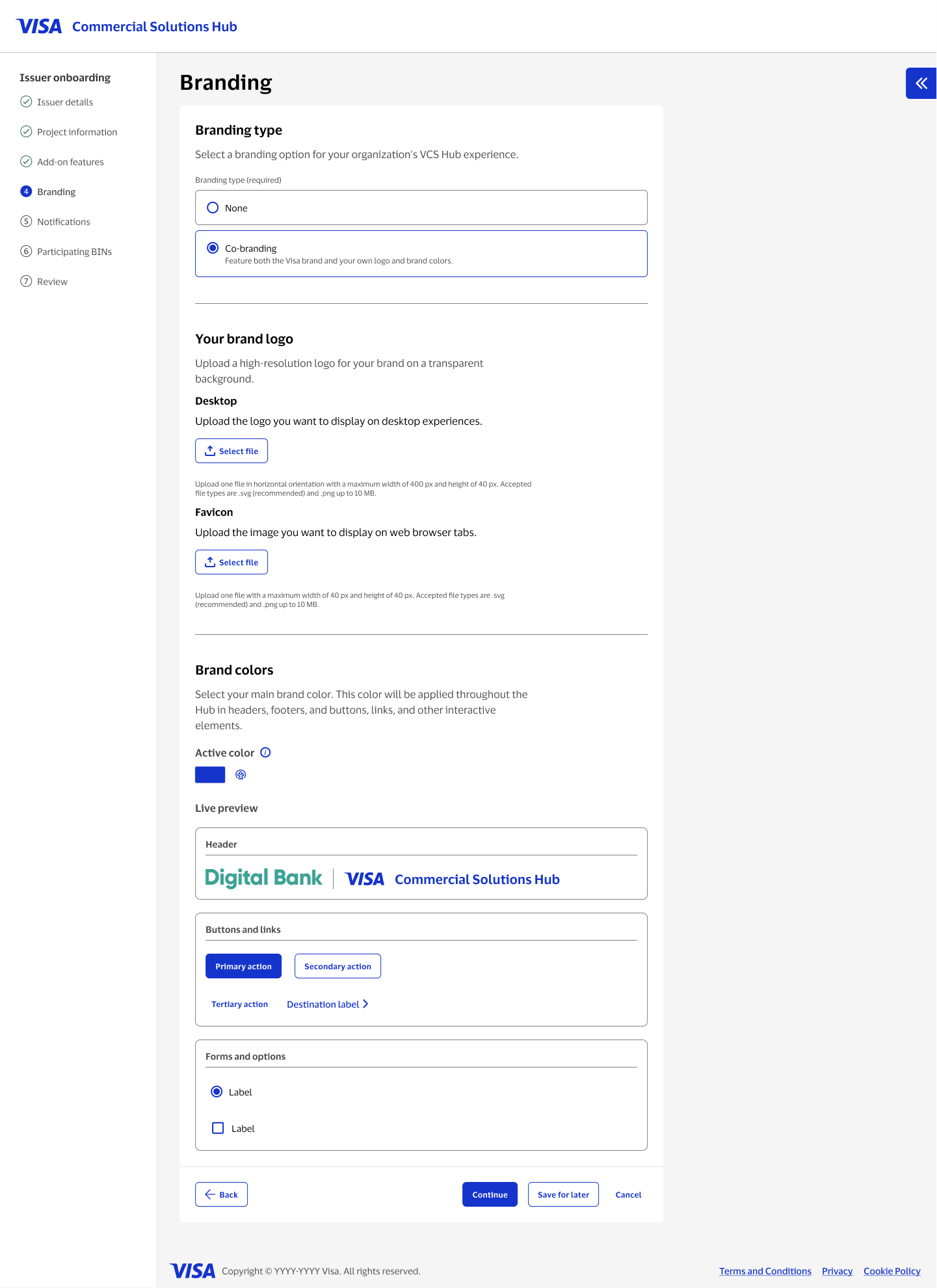
Task: Click the Secondary action preview button
Action: (x=337, y=966)
